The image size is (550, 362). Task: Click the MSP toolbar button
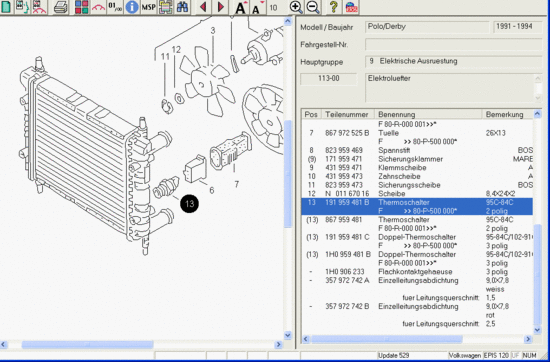click(148, 7)
